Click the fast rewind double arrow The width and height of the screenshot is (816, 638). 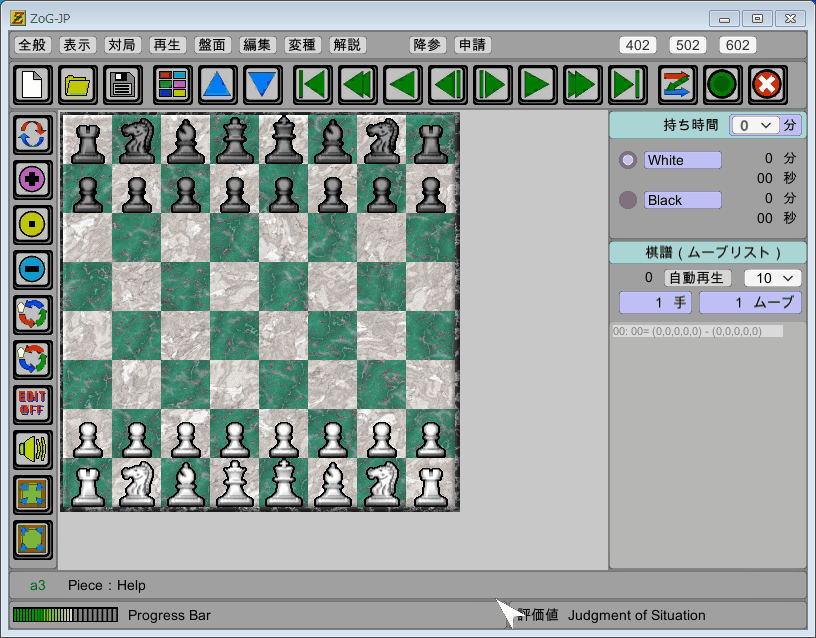tap(358, 84)
